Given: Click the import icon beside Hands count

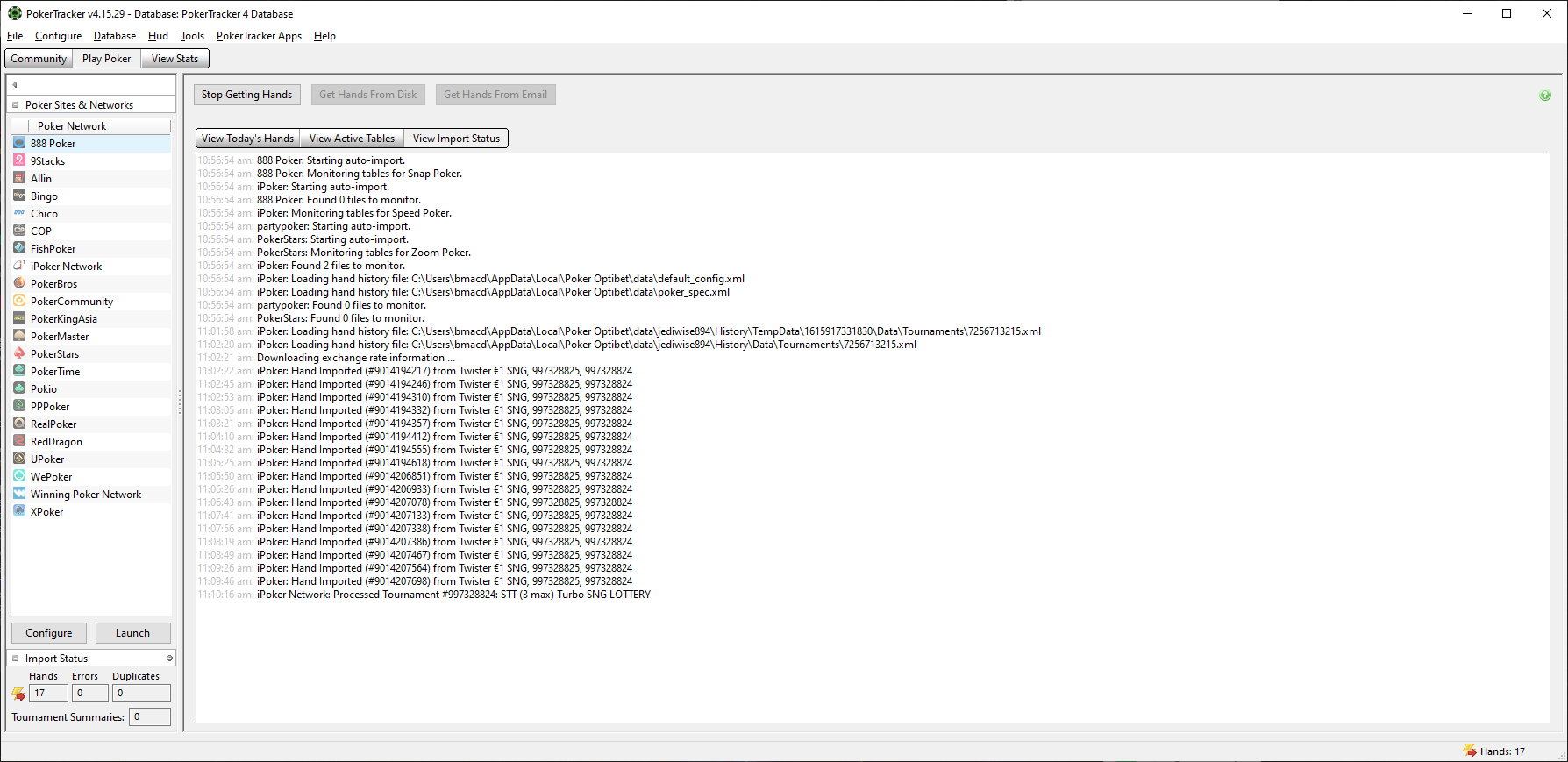Looking at the screenshot, I should pos(18,694).
